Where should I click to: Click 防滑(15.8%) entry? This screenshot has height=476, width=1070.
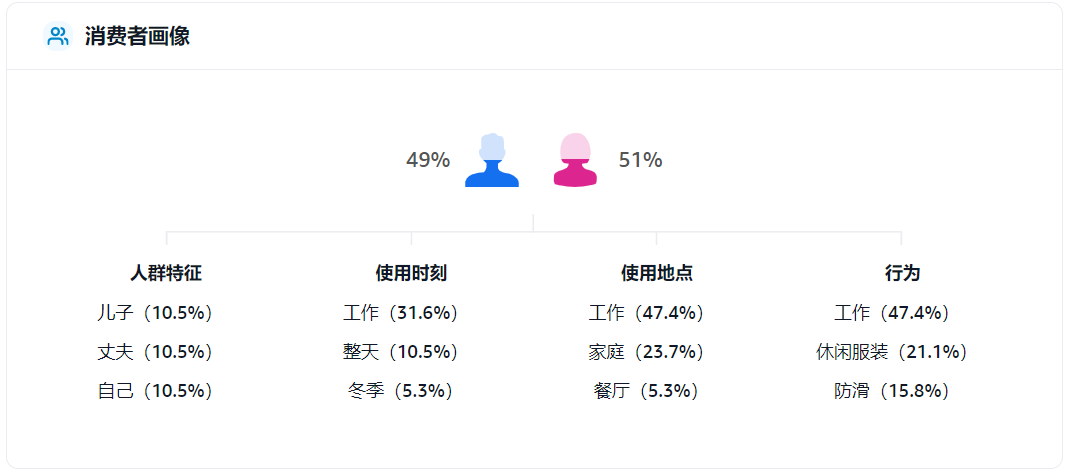pos(893,391)
